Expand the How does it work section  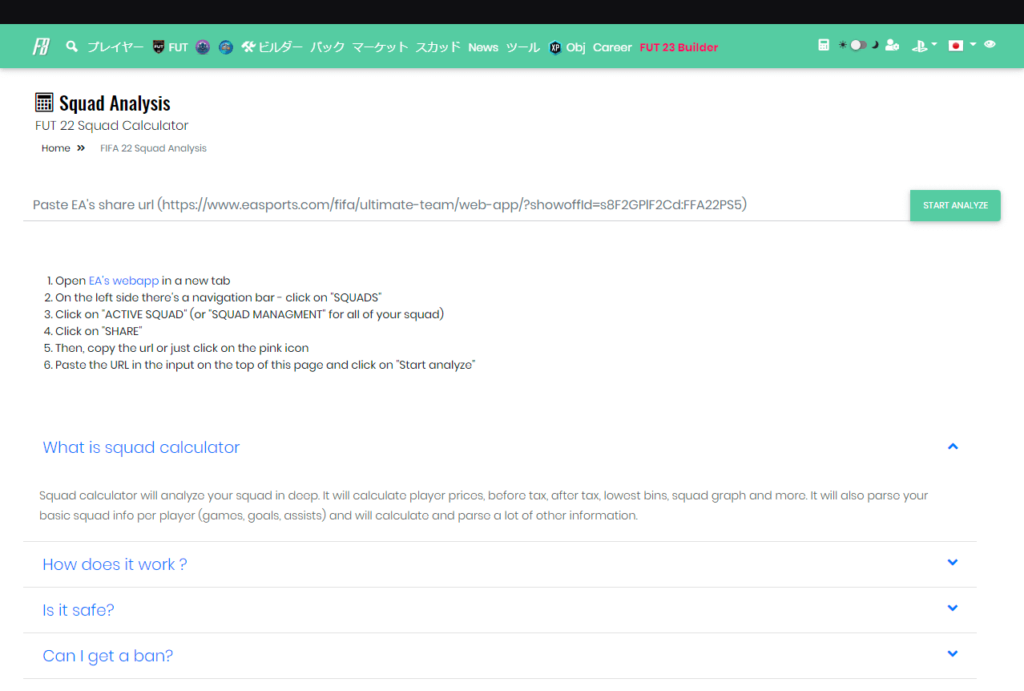pyautogui.click(x=500, y=564)
